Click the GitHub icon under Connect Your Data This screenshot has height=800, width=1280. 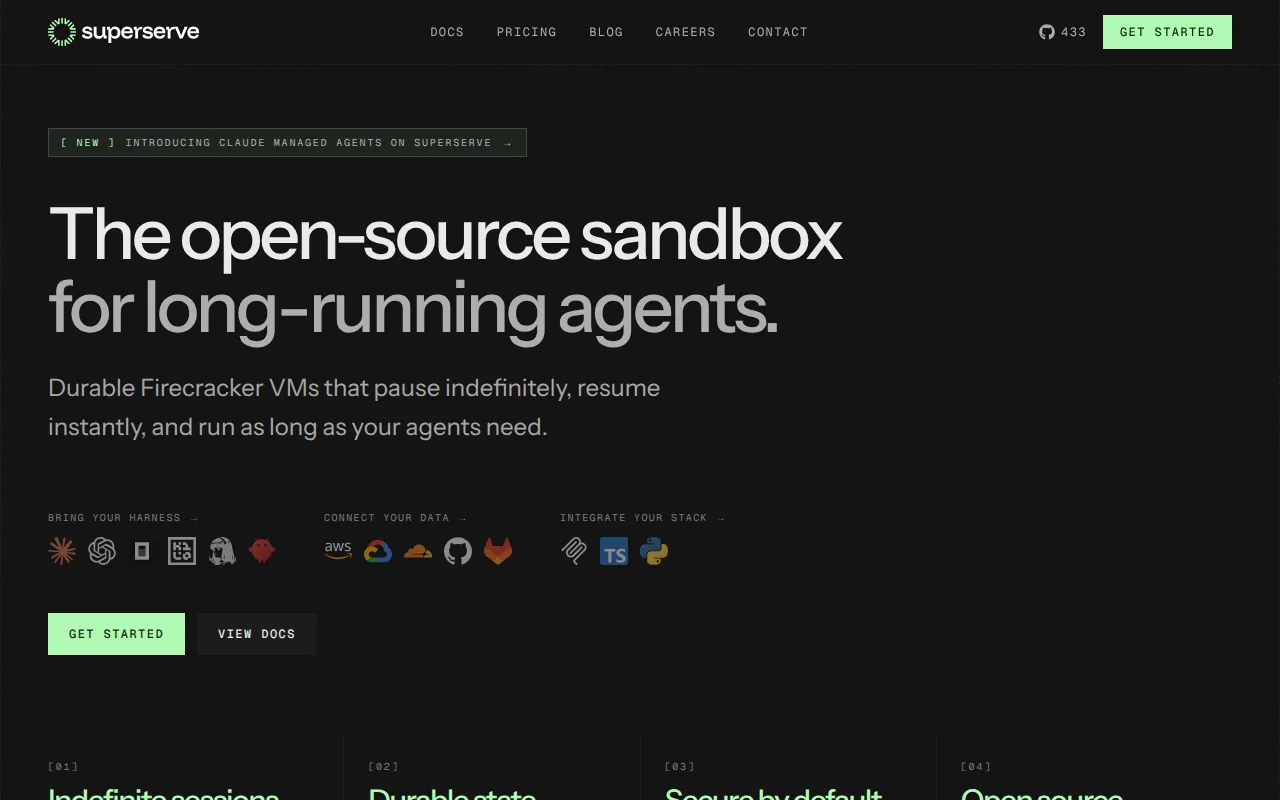458,551
